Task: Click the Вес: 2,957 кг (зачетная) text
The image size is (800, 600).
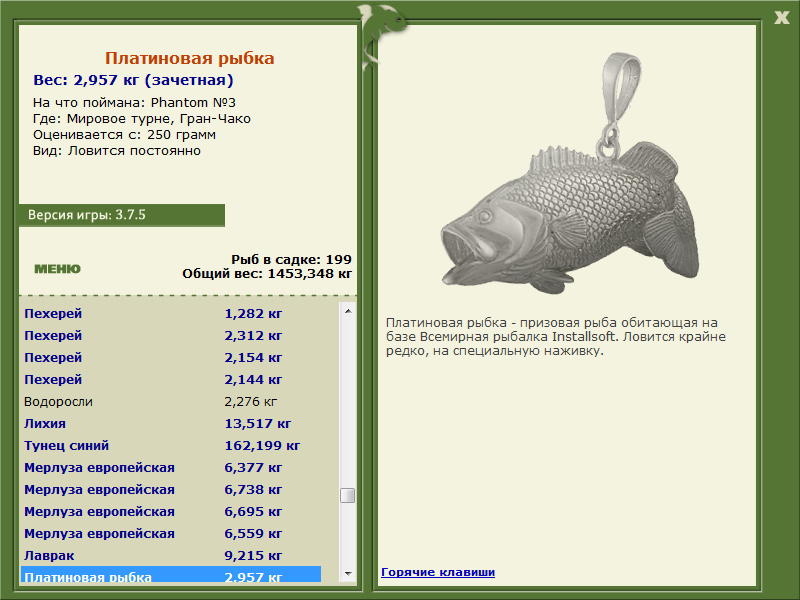Action: (133, 80)
